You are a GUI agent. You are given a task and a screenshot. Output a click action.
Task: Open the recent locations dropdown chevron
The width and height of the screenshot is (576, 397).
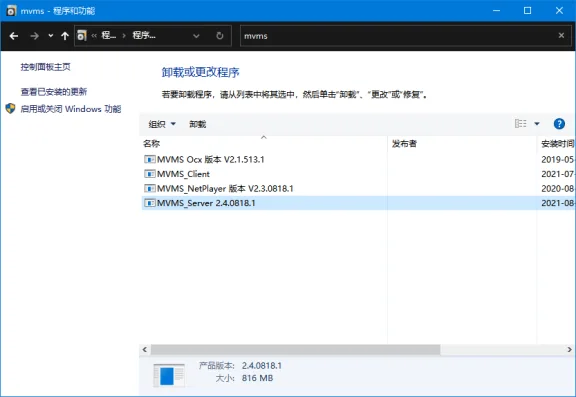pyautogui.click(x=51, y=36)
